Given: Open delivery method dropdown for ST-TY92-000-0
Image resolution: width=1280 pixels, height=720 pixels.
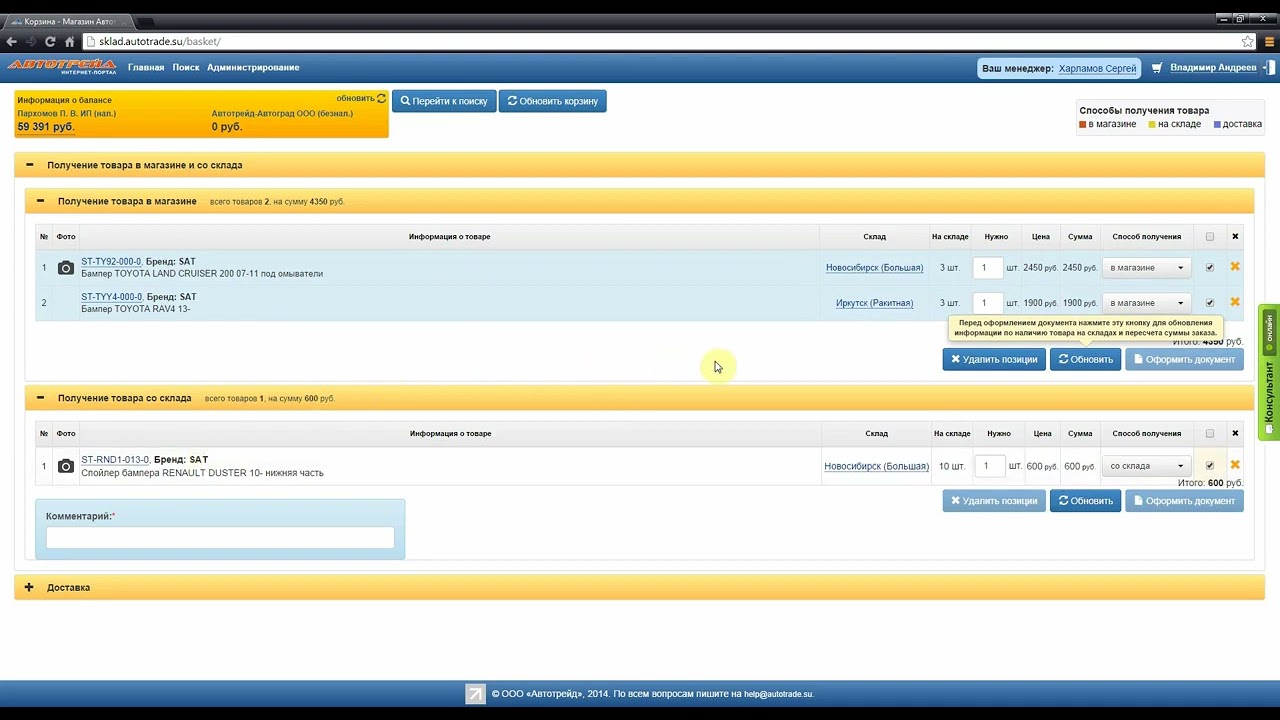Looking at the screenshot, I should coord(1147,268).
